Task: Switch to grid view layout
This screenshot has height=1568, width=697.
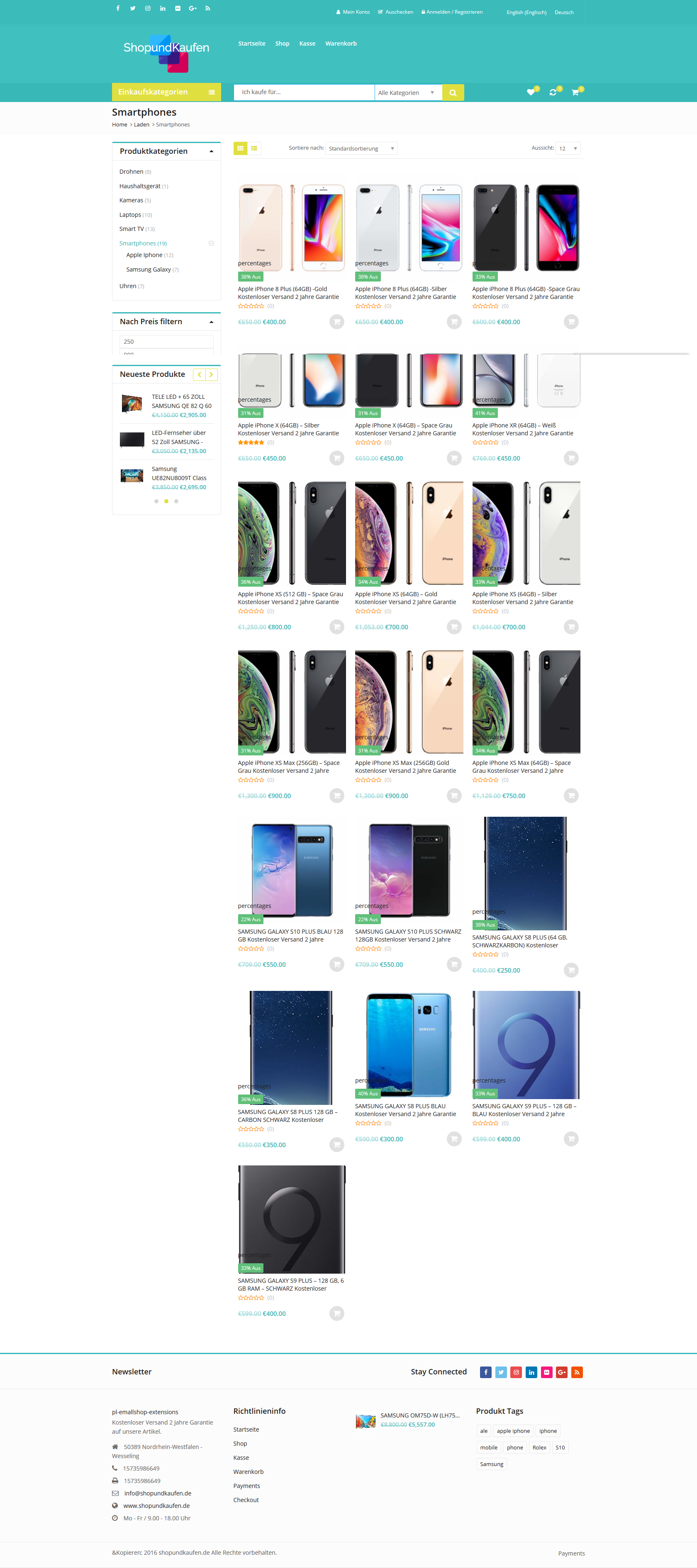Action: (x=241, y=148)
